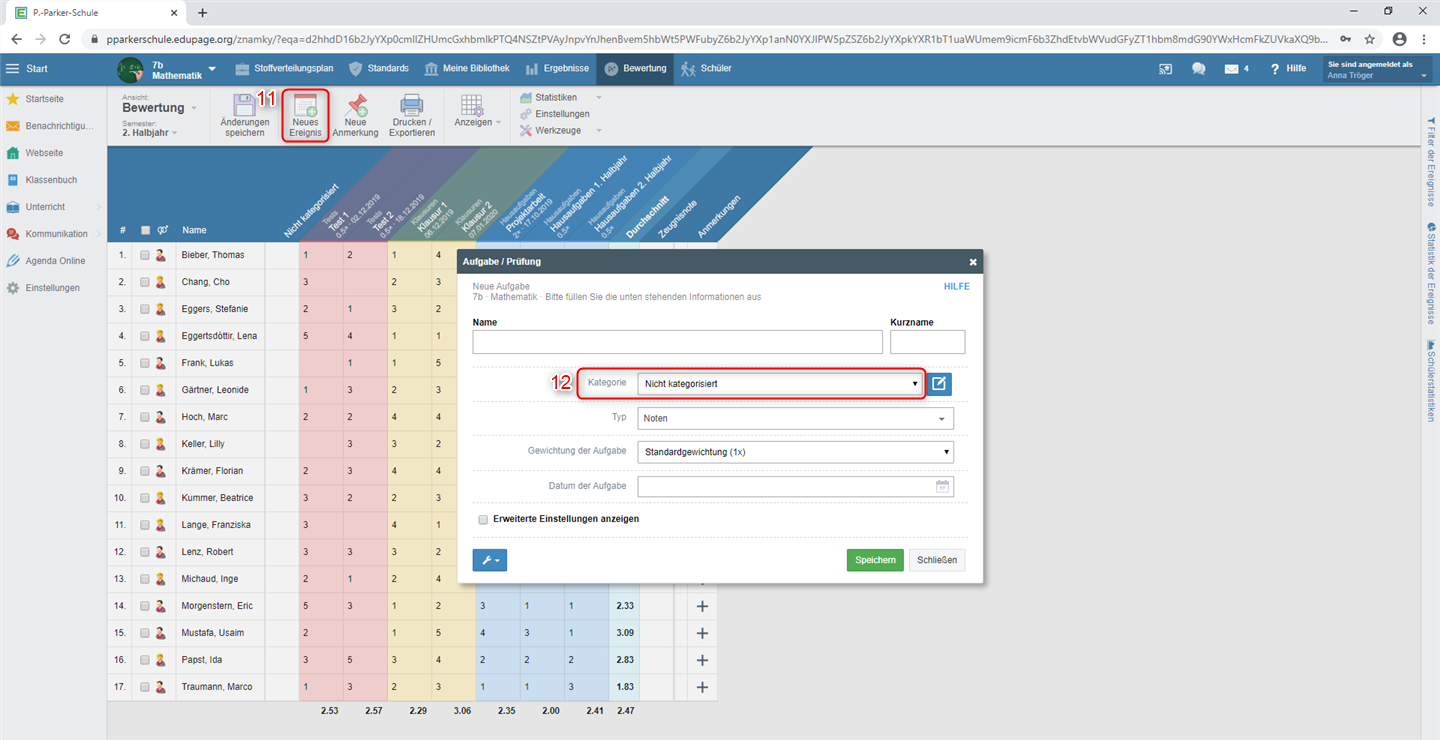Check the box for Hoch, Marc
The width and height of the screenshot is (1440, 740).
(x=145, y=417)
